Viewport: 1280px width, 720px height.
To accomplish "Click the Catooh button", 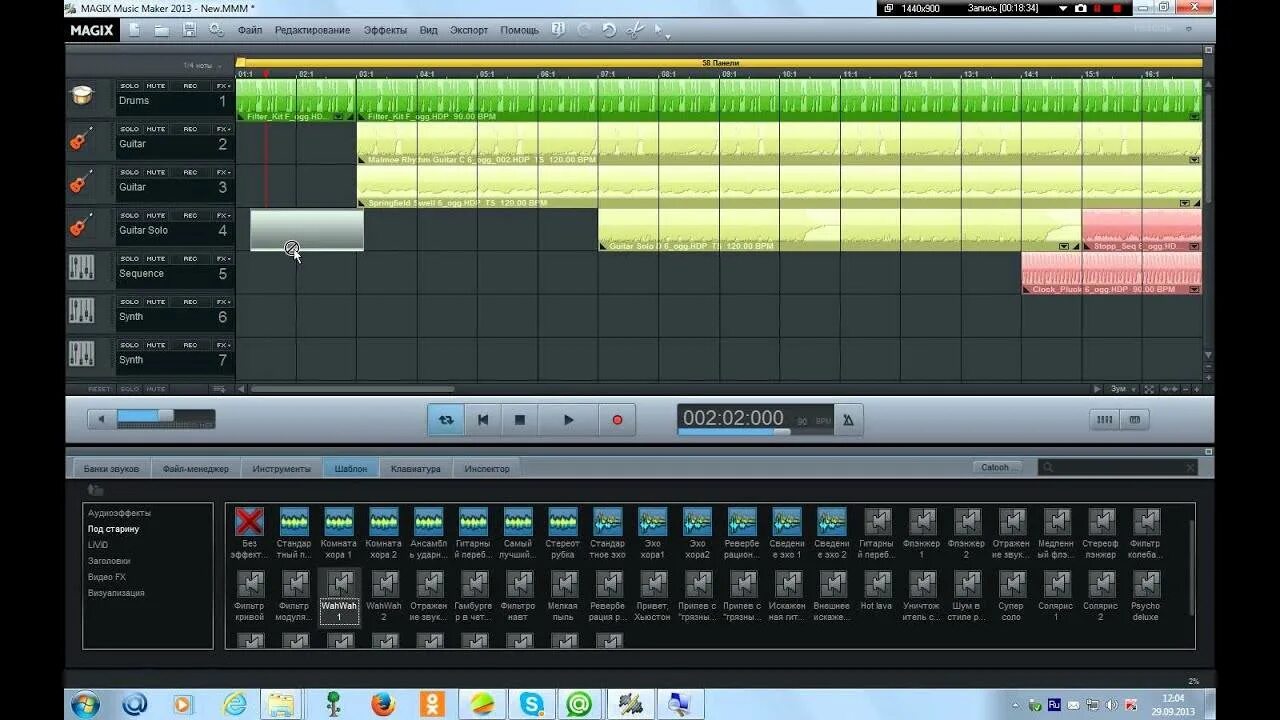I will [x=999, y=467].
